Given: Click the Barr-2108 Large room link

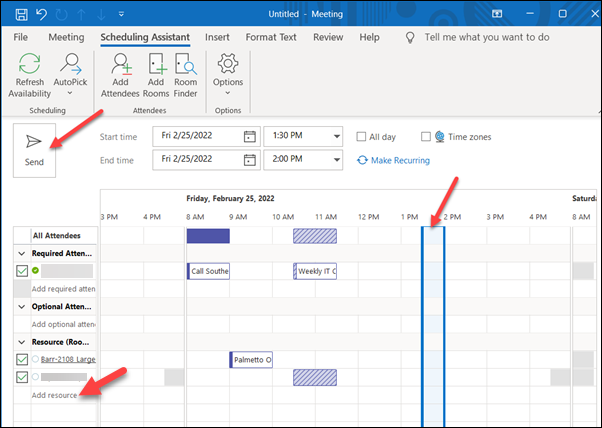Looking at the screenshot, I should point(68,360).
